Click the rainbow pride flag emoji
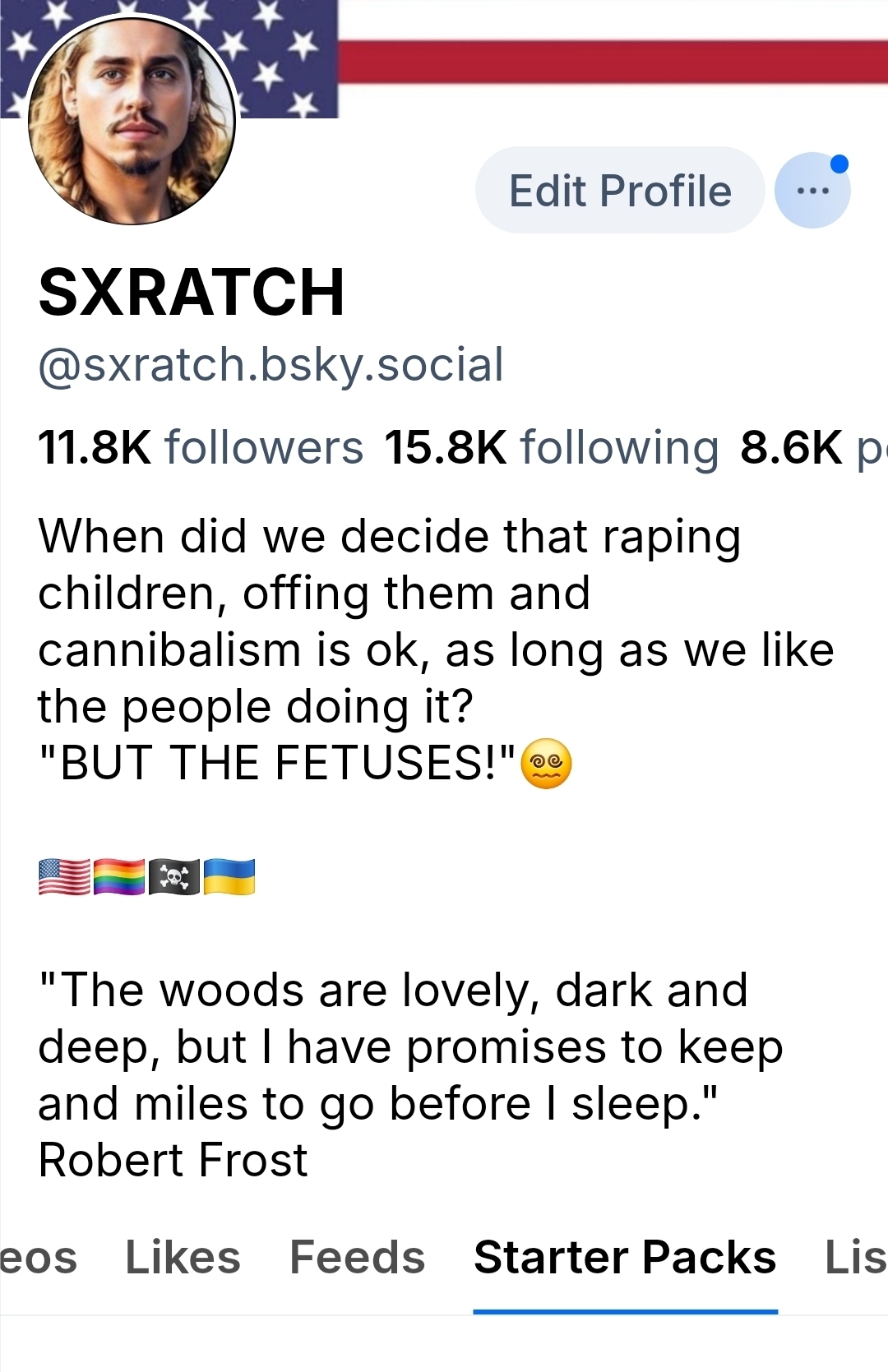888x1372 pixels. tap(119, 876)
